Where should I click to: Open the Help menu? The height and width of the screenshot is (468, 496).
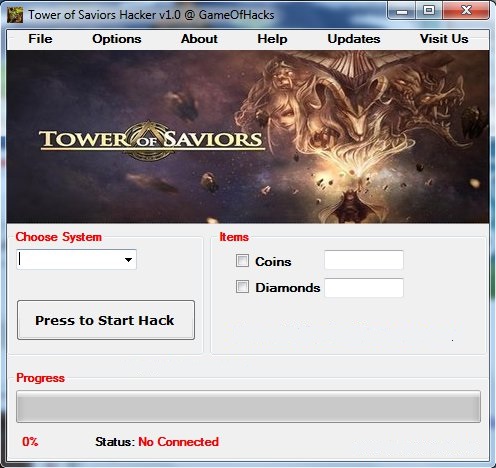pos(272,39)
